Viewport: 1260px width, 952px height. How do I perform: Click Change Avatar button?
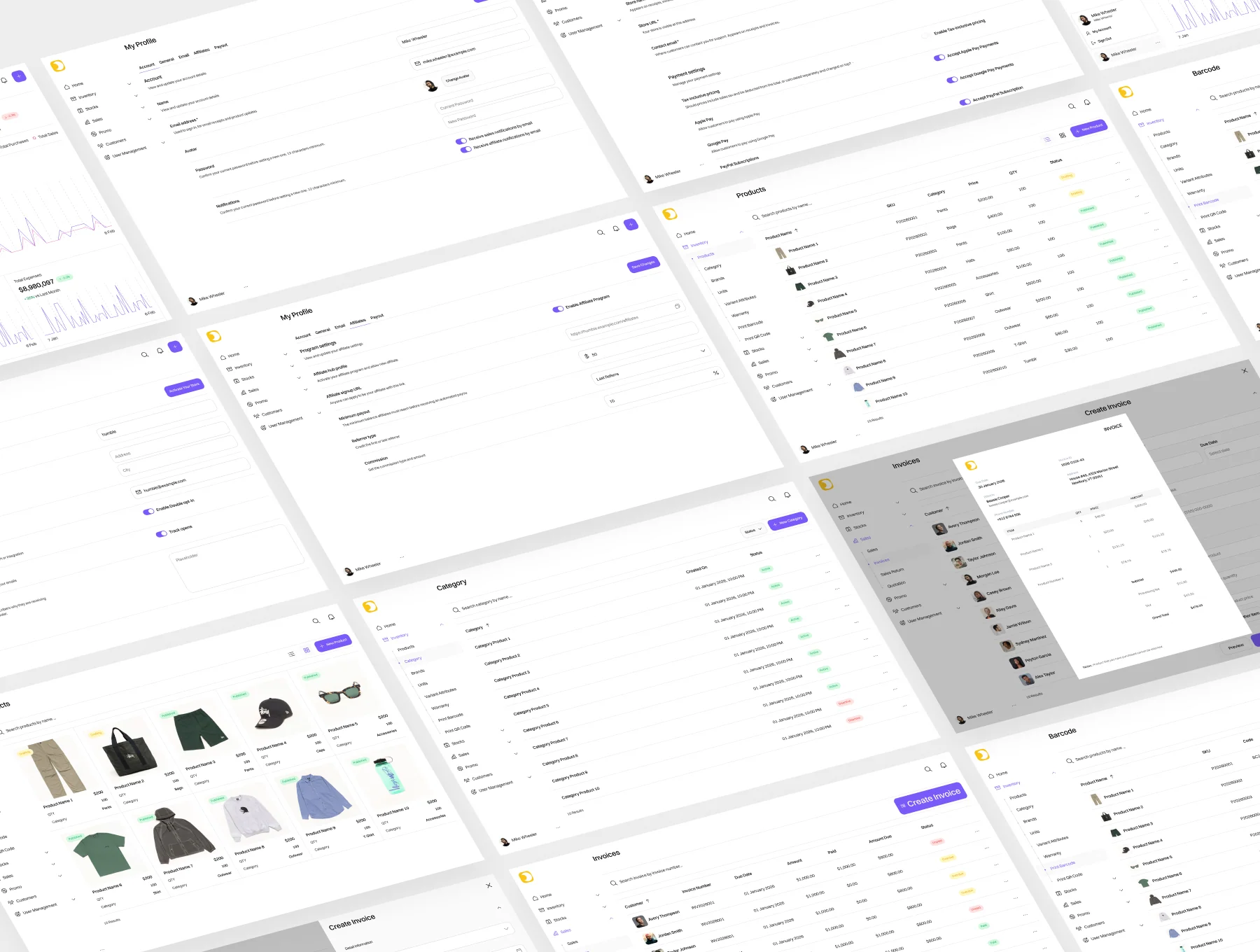pyautogui.click(x=458, y=78)
